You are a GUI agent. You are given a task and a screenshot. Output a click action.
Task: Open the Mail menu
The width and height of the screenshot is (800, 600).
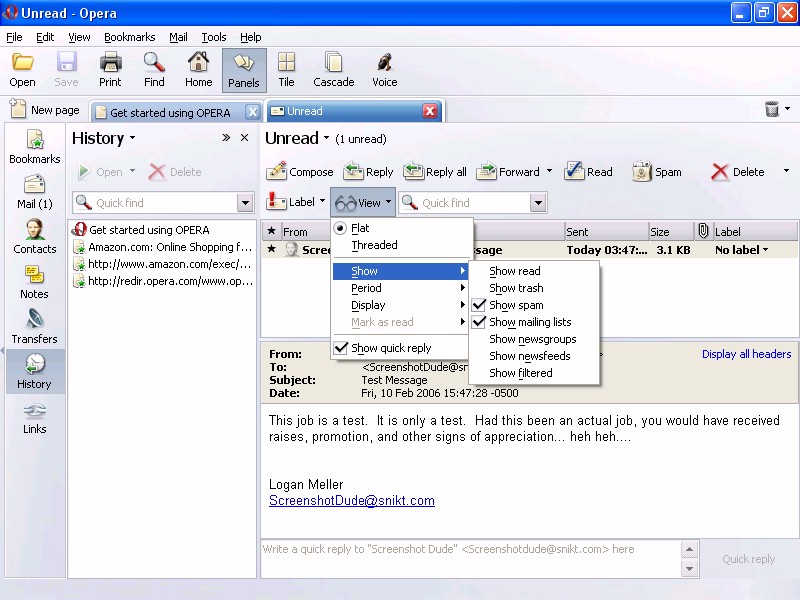(x=179, y=37)
